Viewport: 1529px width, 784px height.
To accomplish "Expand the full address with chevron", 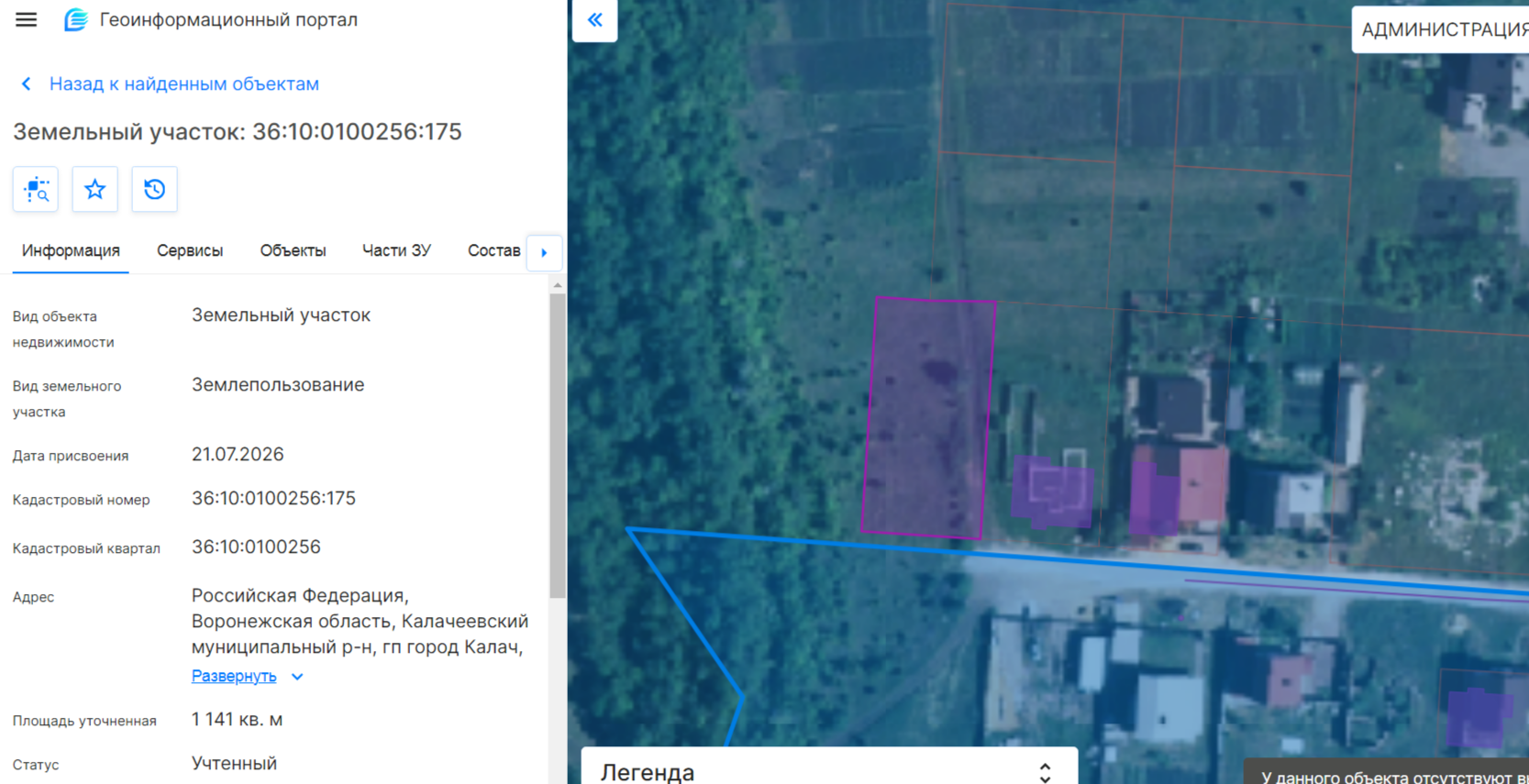I will [297, 677].
